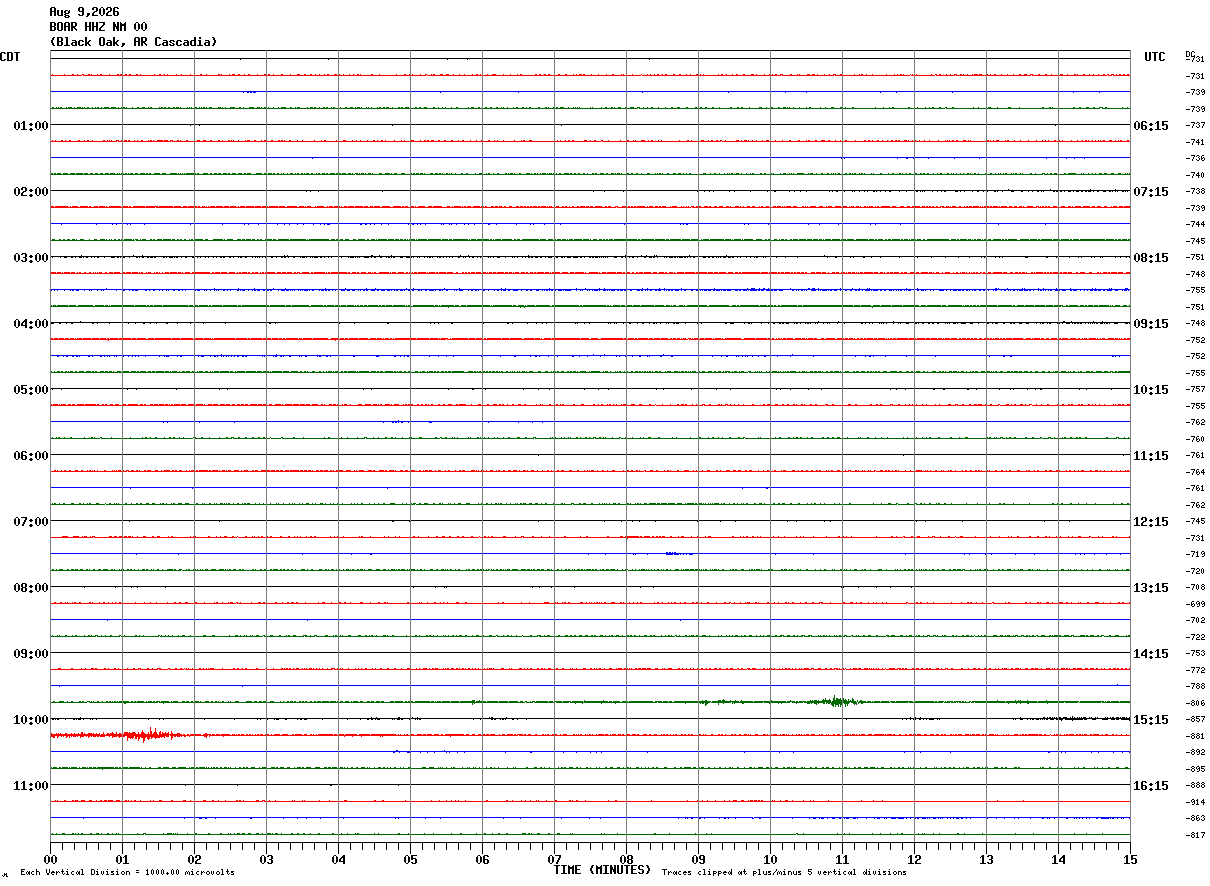Click the minute 07 tick label

click(x=554, y=859)
